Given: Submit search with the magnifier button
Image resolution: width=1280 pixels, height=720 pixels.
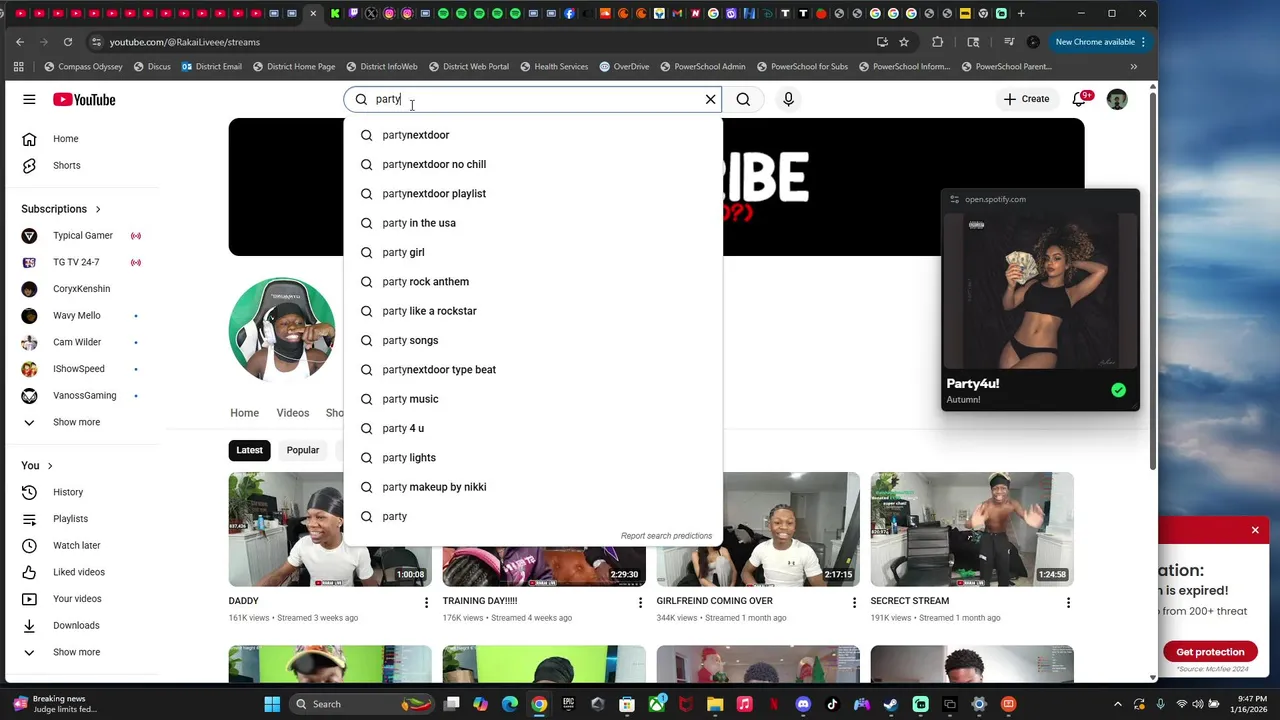Looking at the screenshot, I should [743, 99].
